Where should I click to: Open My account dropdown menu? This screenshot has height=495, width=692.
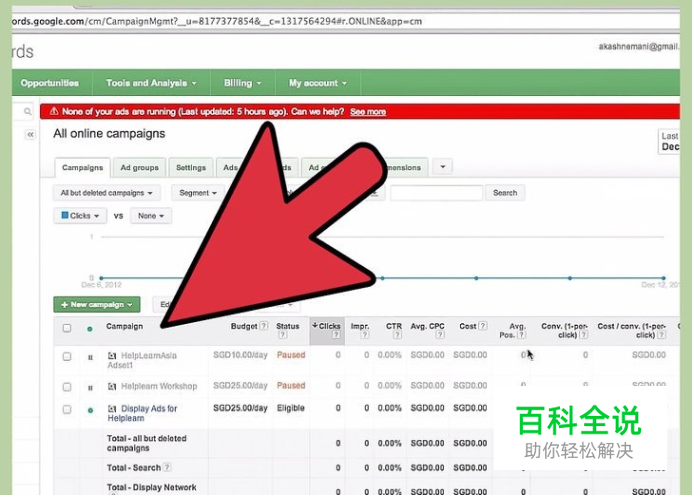pos(318,83)
